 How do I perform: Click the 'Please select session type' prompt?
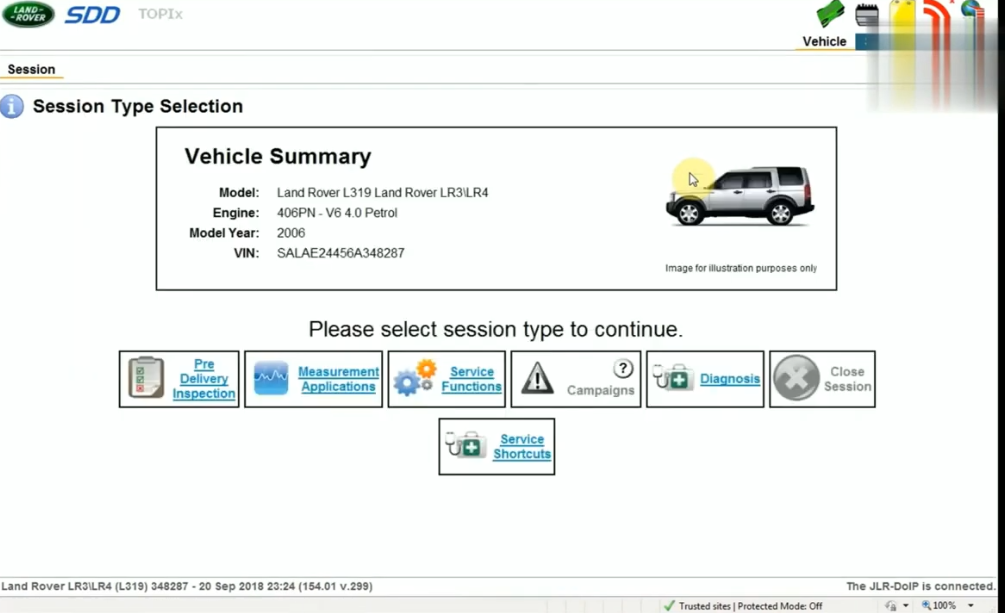[495, 329]
